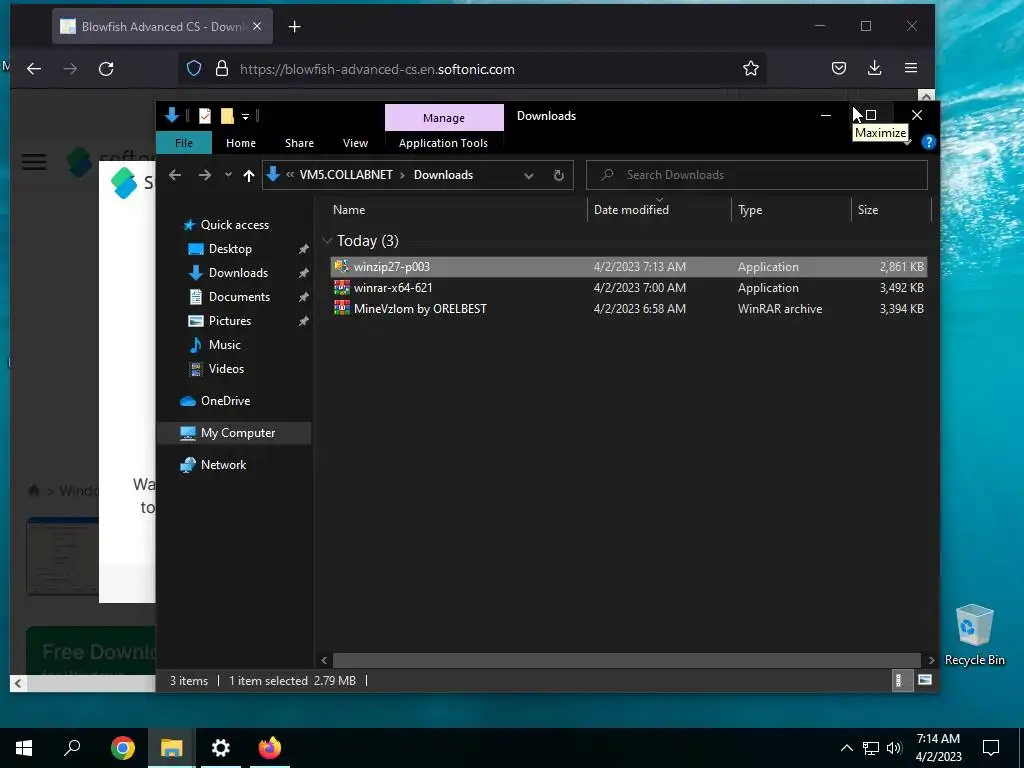Go back in Explorer navigation
The height and width of the screenshot is (768, 1024).
pos(174,175)
